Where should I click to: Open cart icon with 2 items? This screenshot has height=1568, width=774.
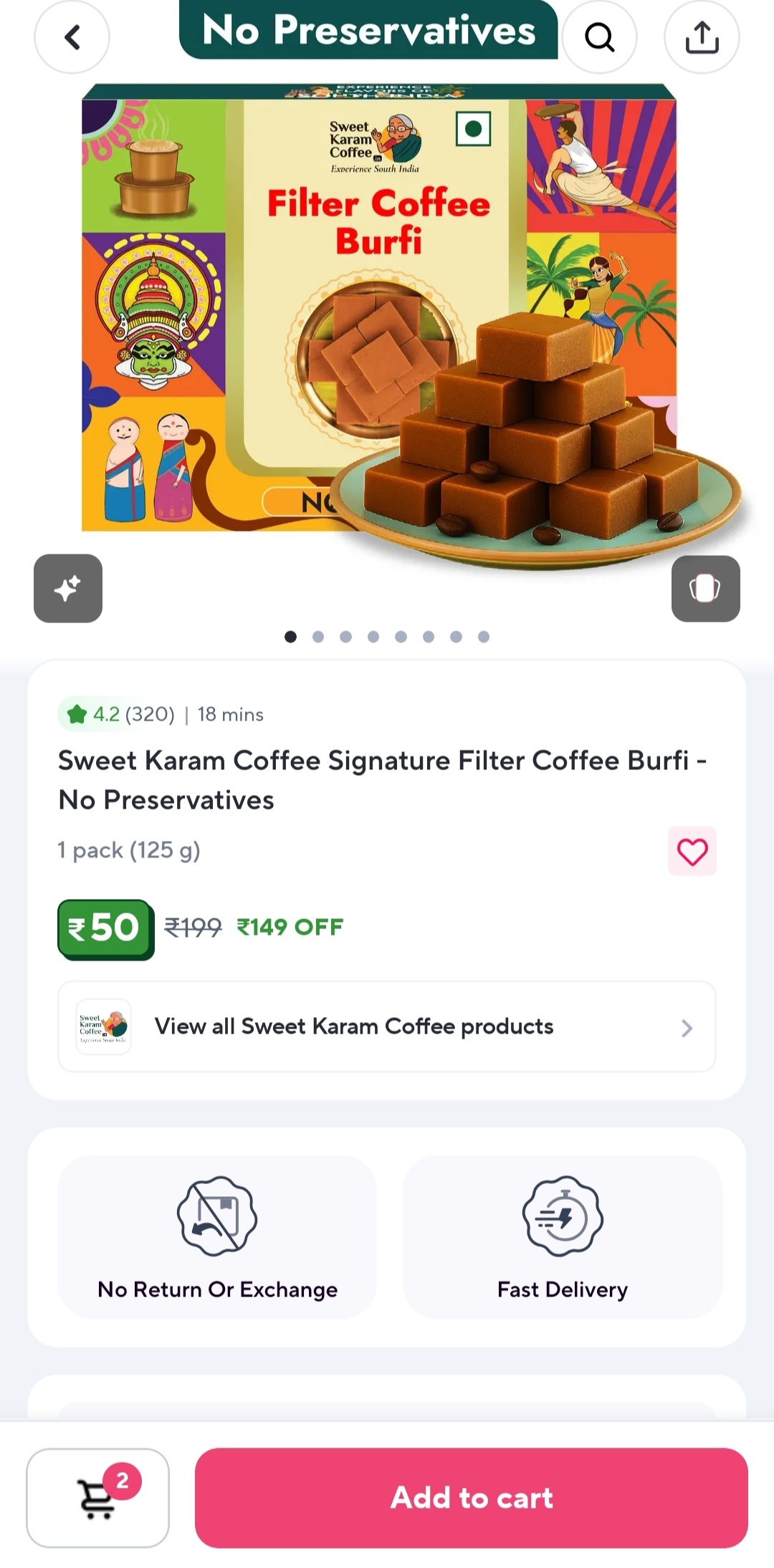pyautogui.click(x=98, y=1497)
